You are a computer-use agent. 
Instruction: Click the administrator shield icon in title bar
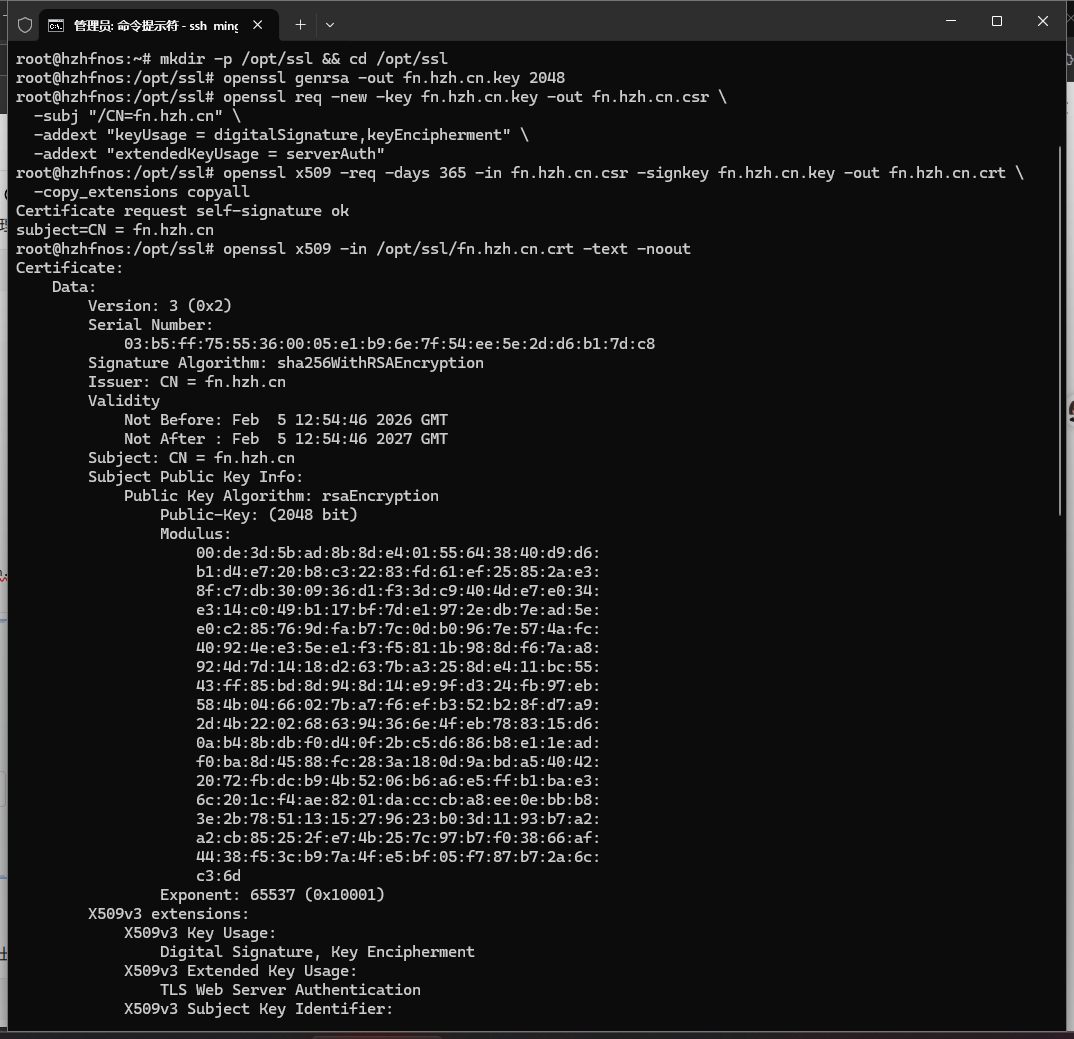pos(25,24)
